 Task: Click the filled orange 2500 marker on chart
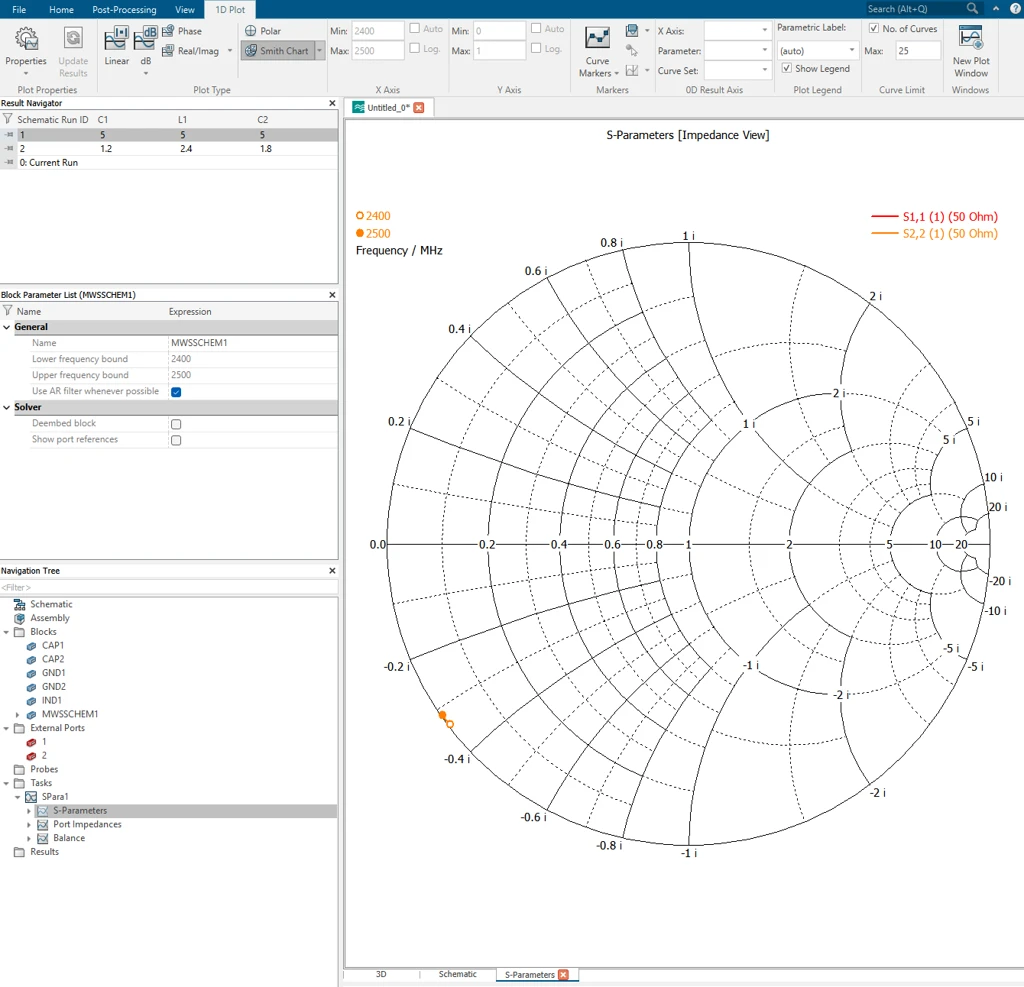[x=442, y=715]
